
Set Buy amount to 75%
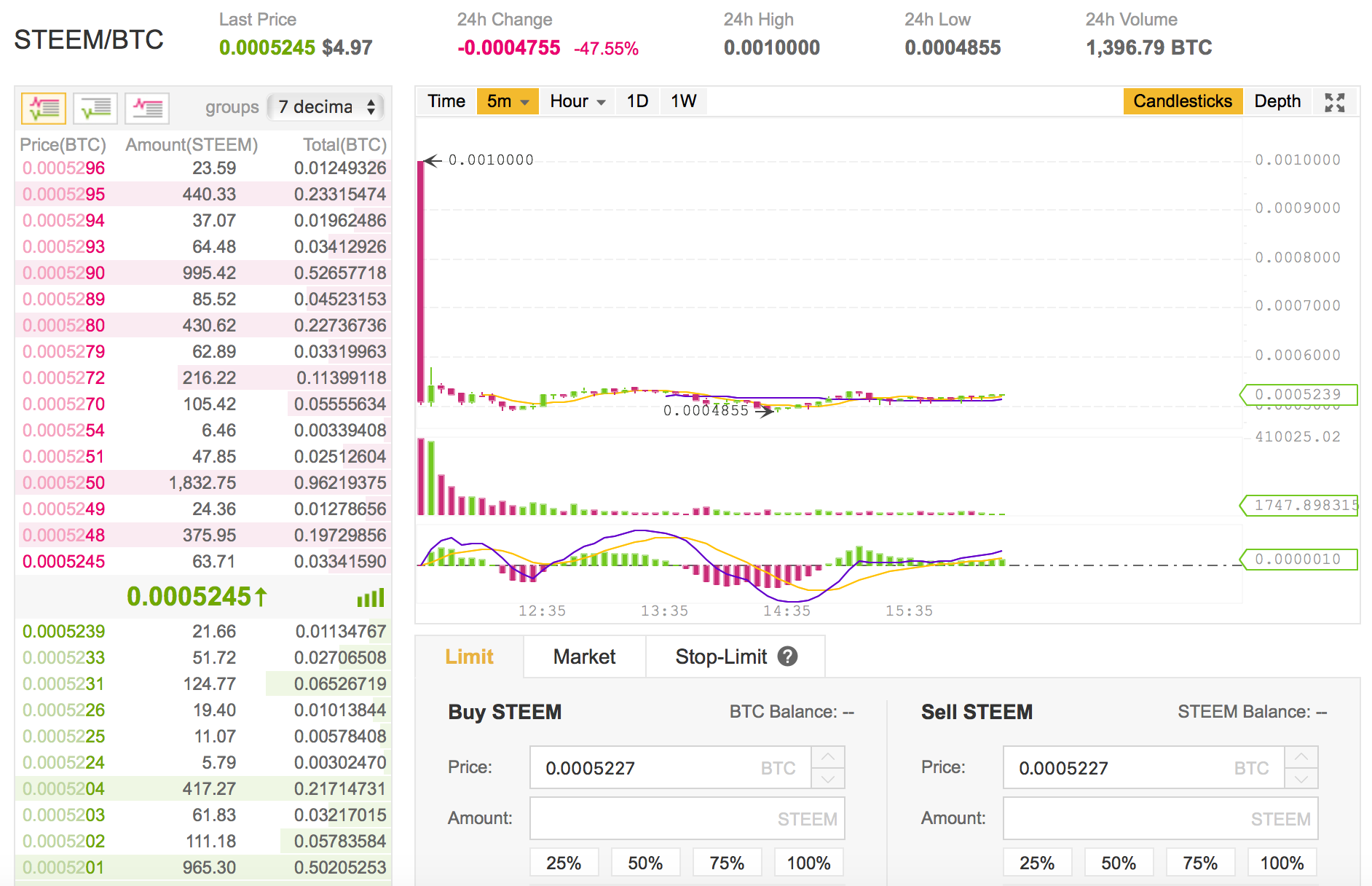(x=727, y=863)
